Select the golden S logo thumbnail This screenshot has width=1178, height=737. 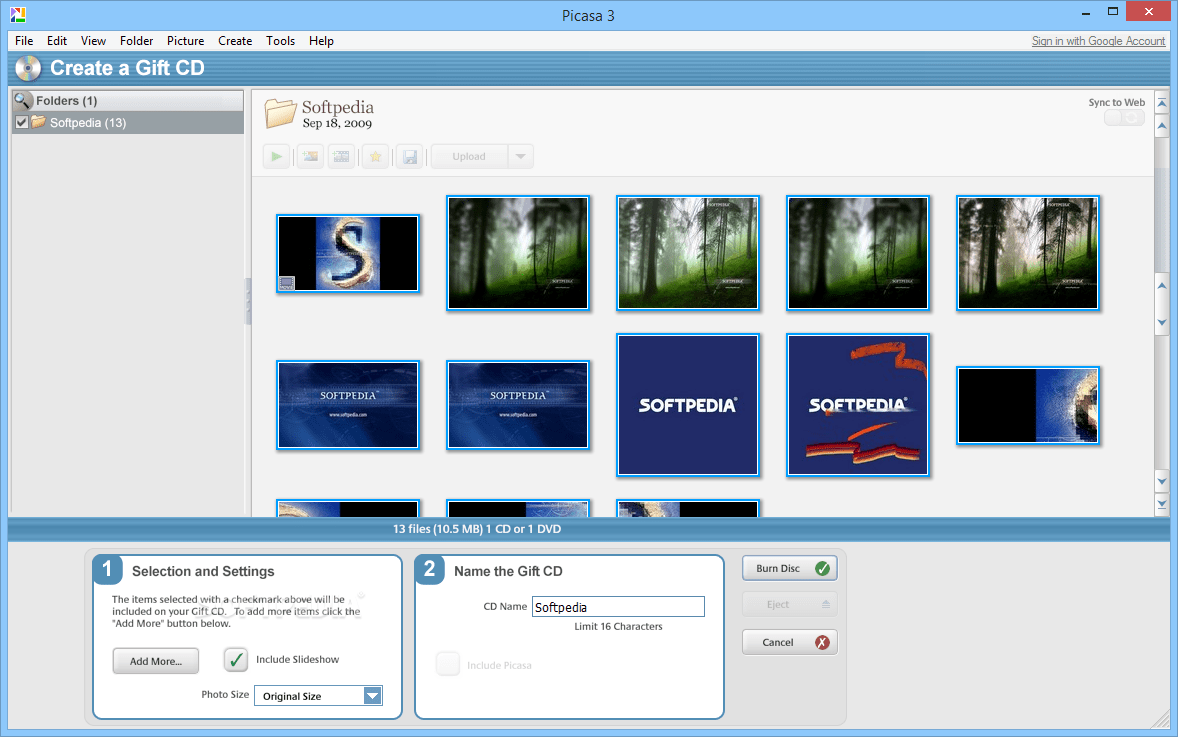tap(348, 253)
